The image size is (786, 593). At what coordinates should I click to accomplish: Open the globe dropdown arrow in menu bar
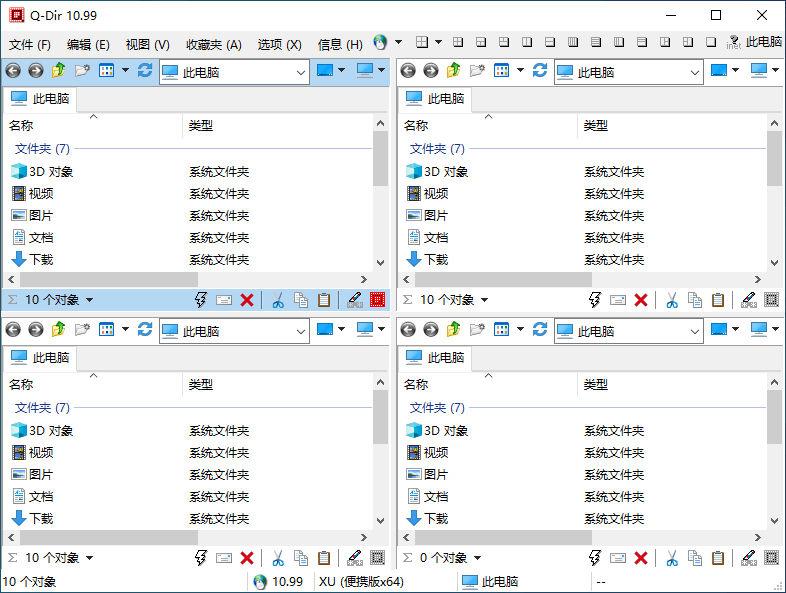(x=399, y=42)
